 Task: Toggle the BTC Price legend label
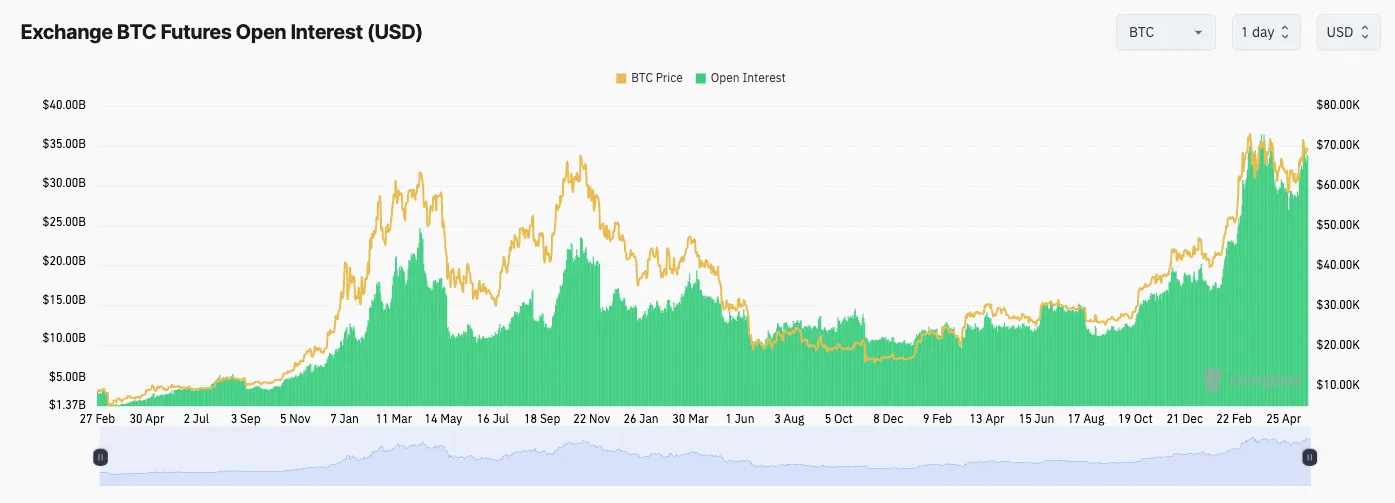tap(656, 78)
